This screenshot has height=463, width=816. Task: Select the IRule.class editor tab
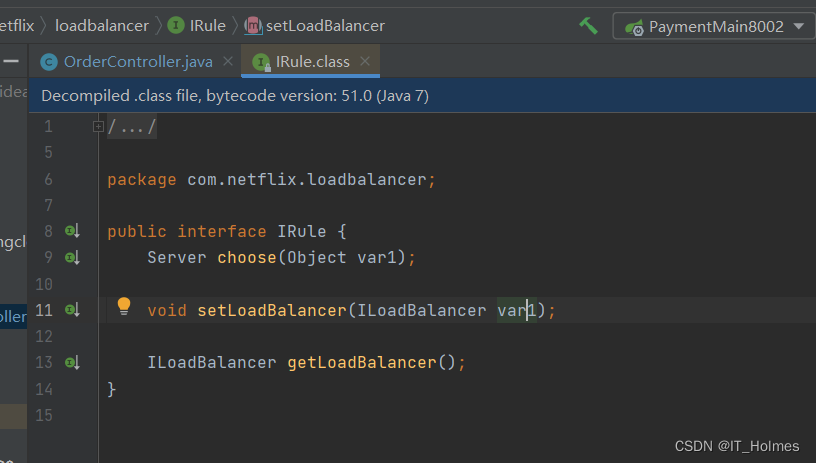(x=312, y=61)
